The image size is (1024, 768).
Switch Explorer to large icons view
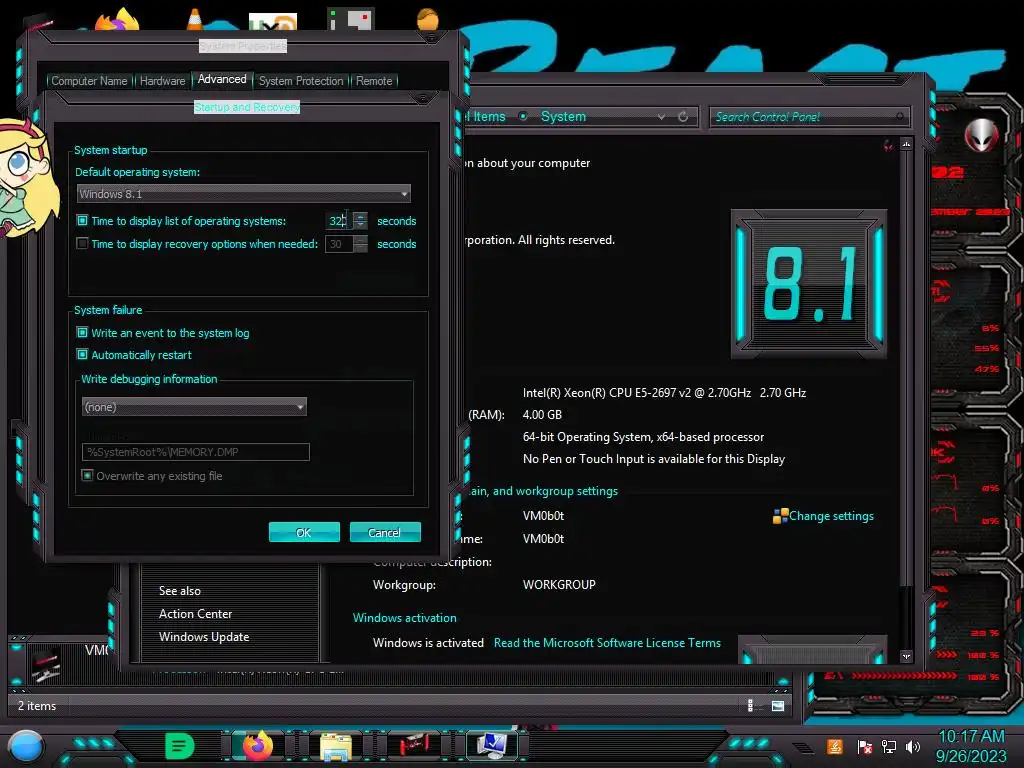coord(778,705)
